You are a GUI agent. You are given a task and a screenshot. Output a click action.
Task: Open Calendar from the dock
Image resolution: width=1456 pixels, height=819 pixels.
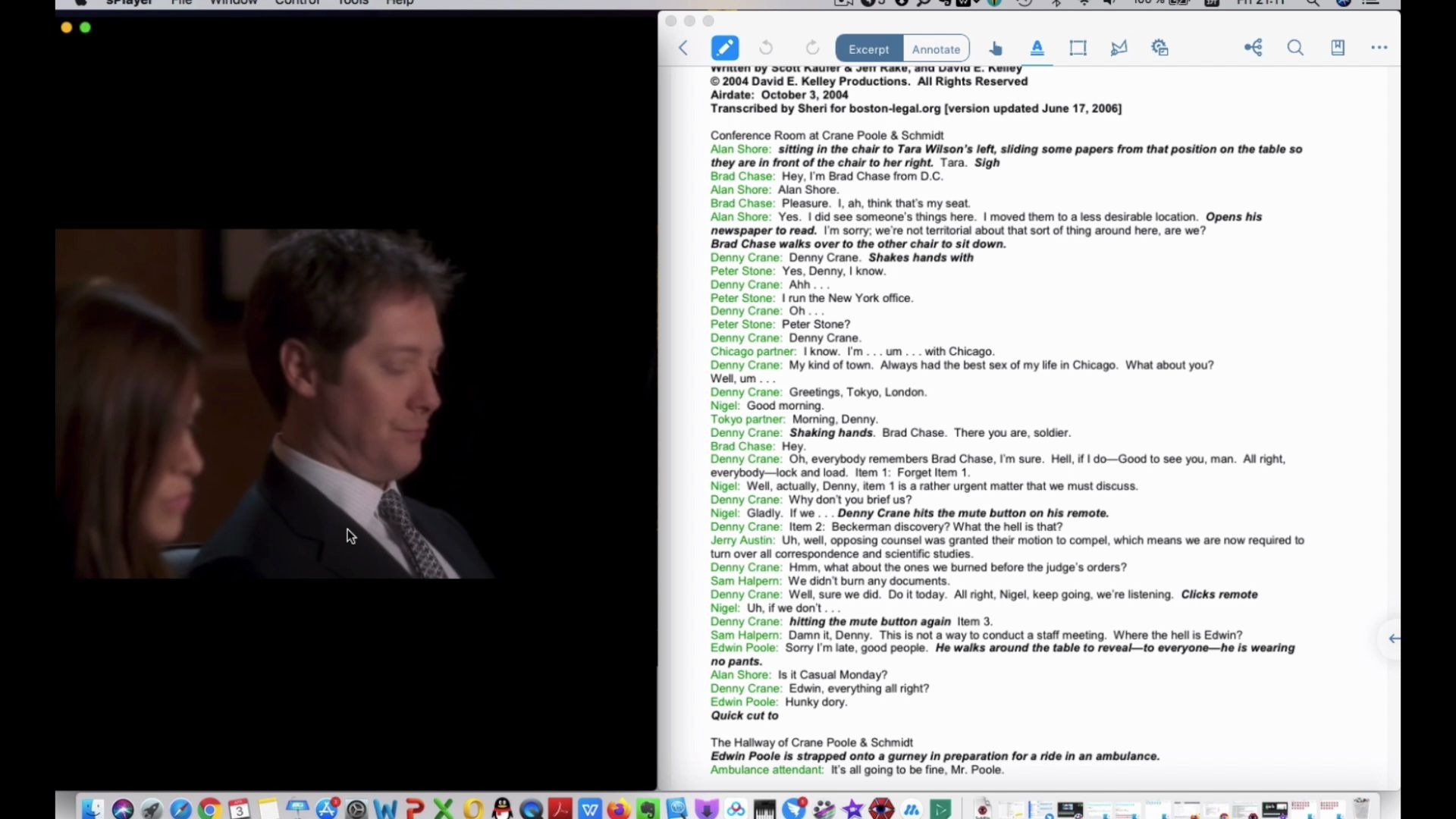tap(239, 809)
